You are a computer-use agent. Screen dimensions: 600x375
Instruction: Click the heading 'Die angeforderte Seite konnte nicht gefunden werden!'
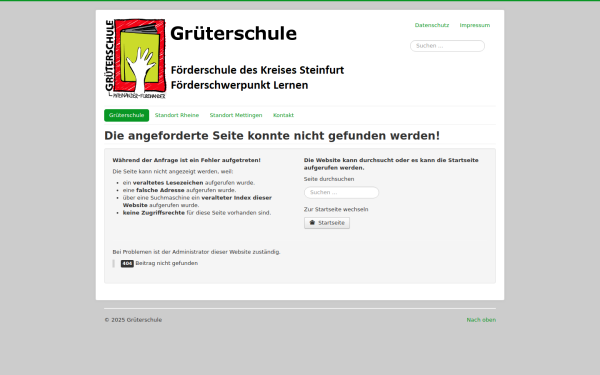pyautogui.click(x=272, y=136)
